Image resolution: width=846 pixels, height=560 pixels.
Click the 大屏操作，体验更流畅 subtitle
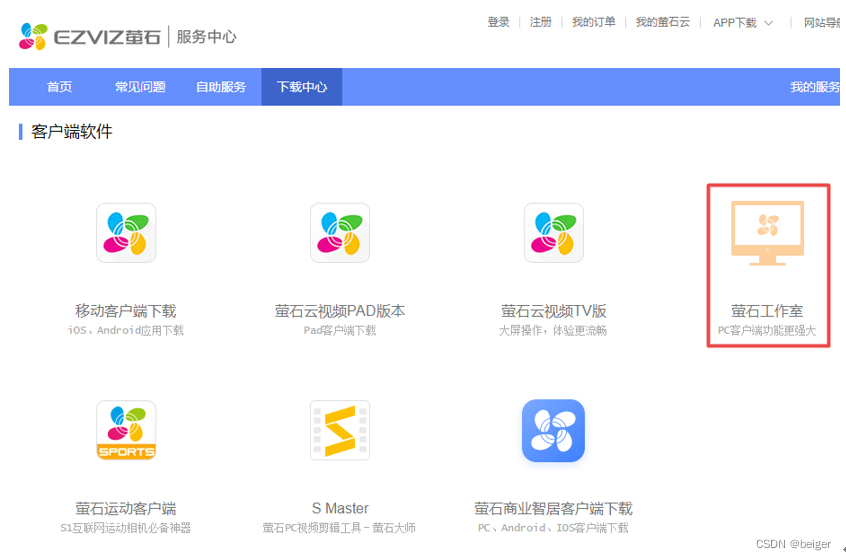coord(553,330)
